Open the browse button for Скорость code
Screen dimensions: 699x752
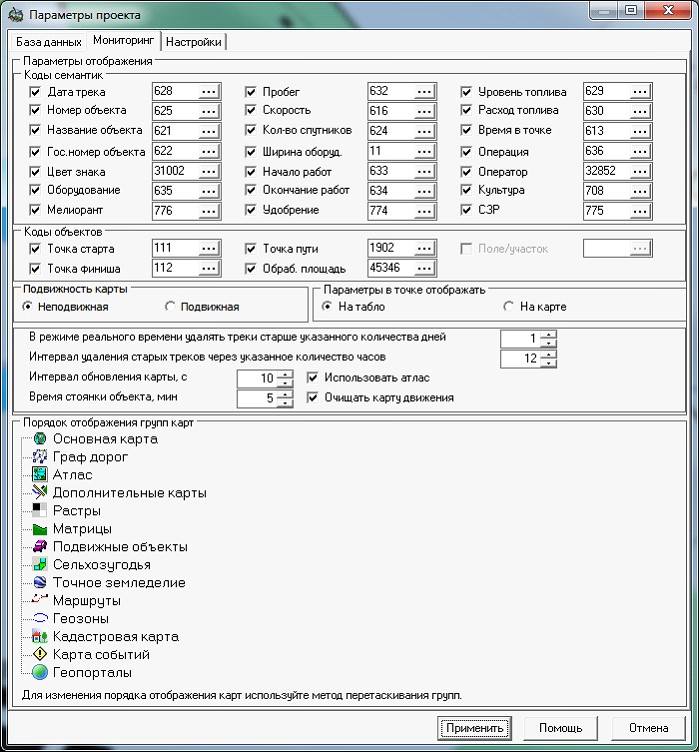(425, 111)
